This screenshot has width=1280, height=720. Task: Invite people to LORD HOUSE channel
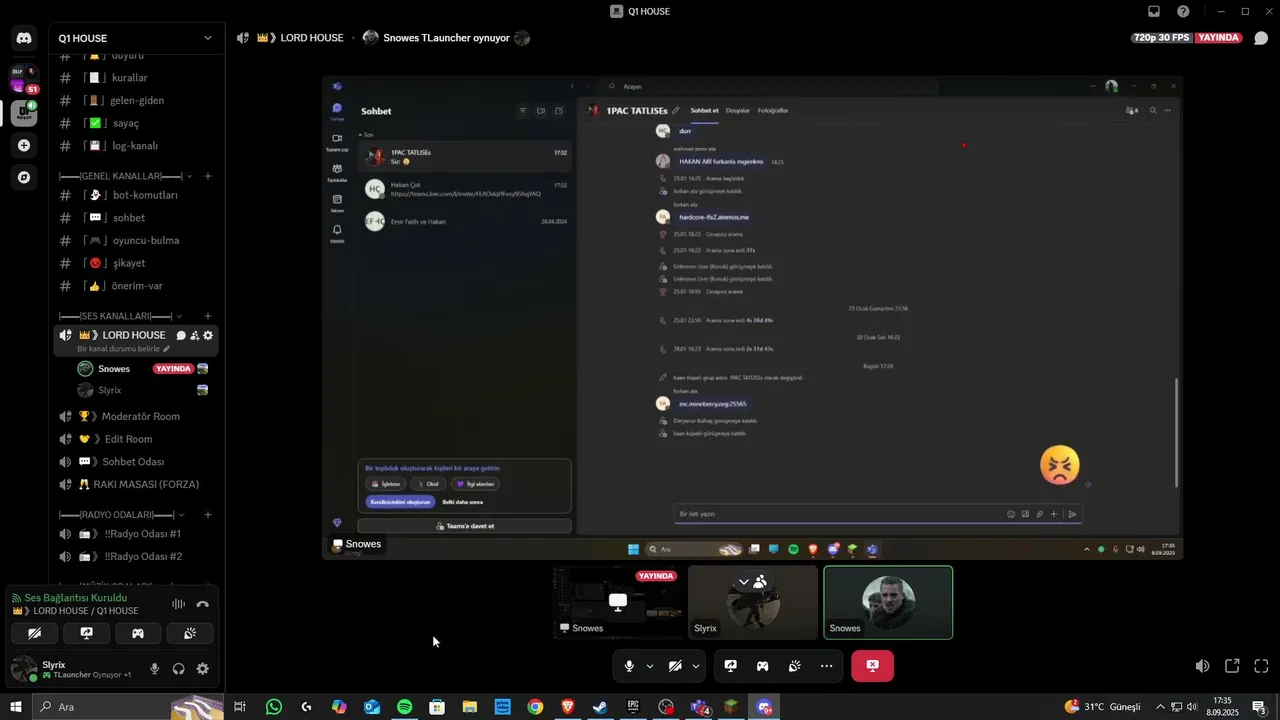pos(195,336)
